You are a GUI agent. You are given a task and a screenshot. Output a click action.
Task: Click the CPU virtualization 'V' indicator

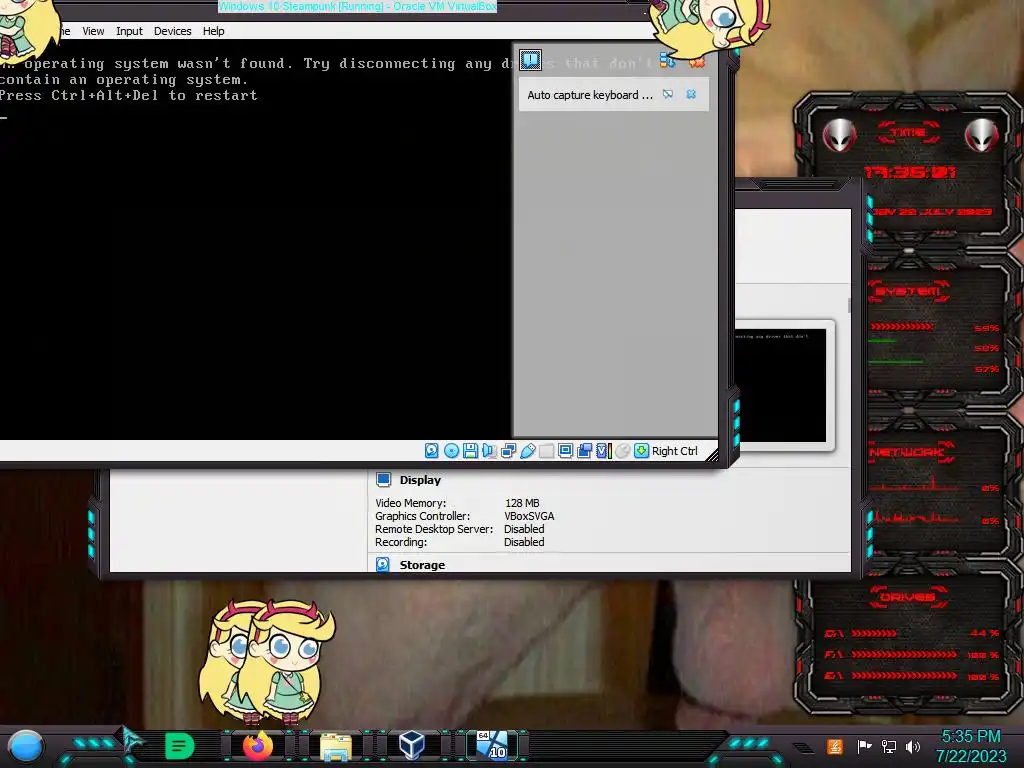click(x=603, y=451)
